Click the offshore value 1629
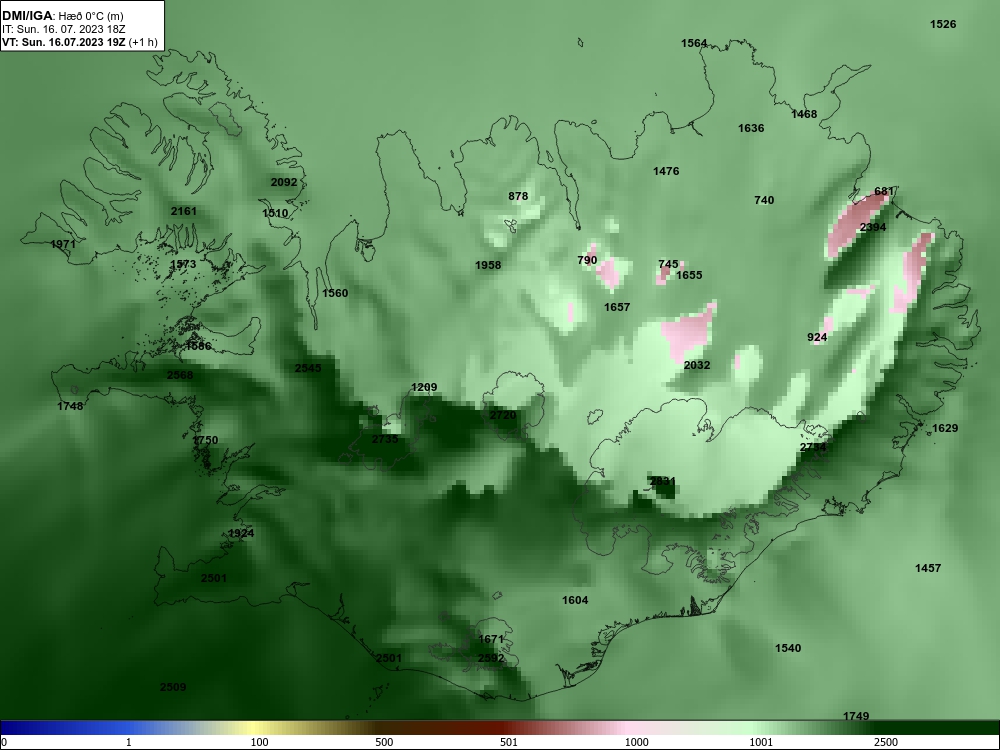The image size is (1000, 750). 945,429
